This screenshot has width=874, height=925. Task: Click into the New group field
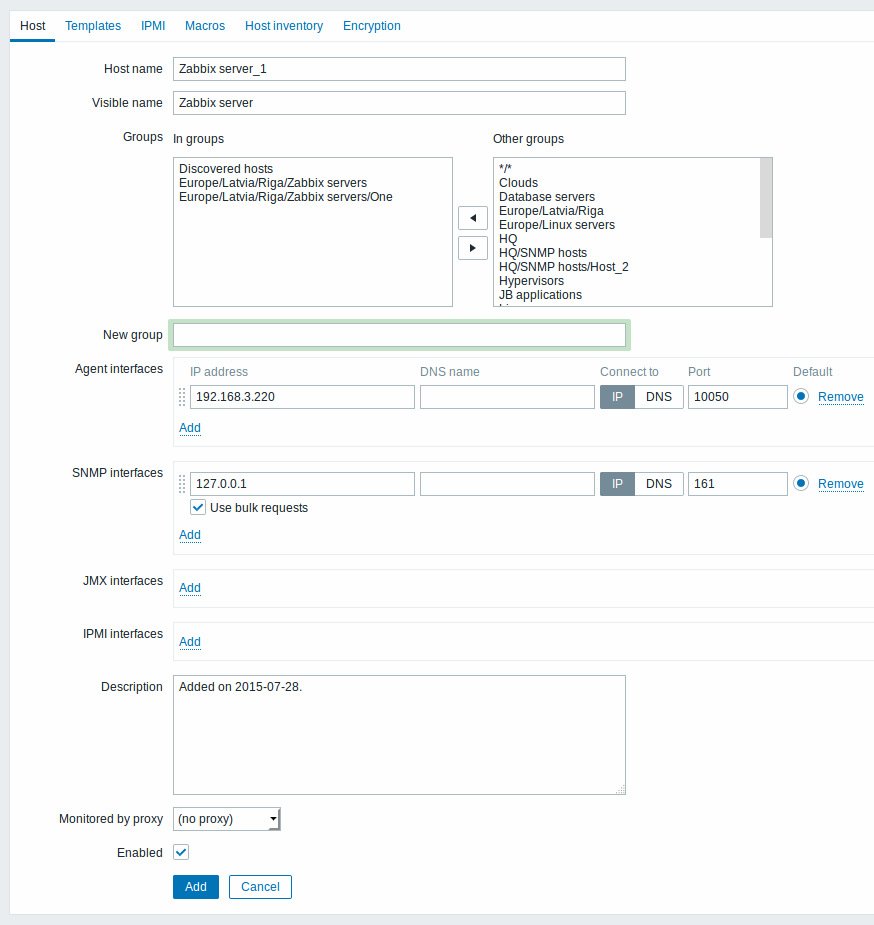[399, 335]
